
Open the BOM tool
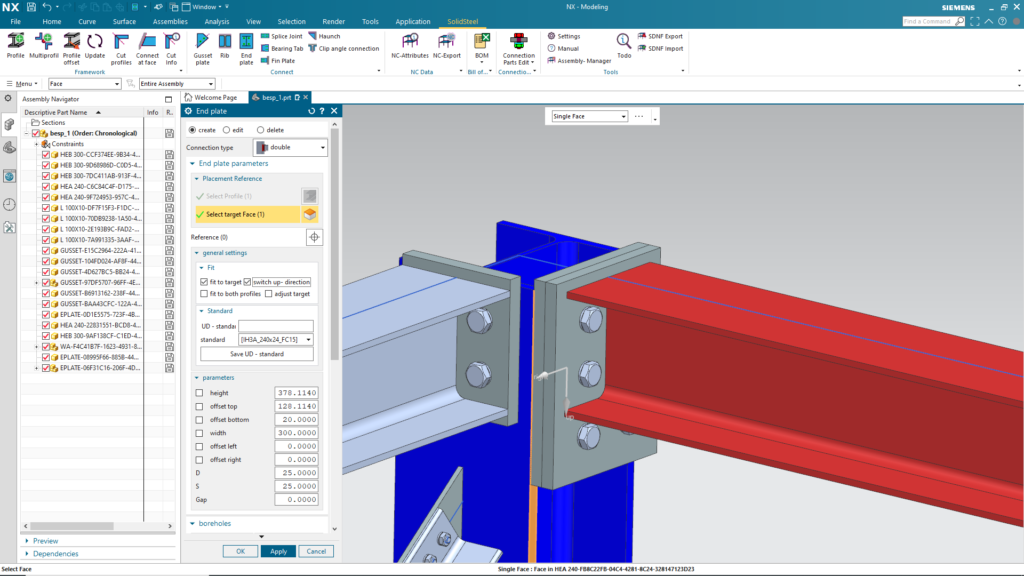click(x=482, y=47)
